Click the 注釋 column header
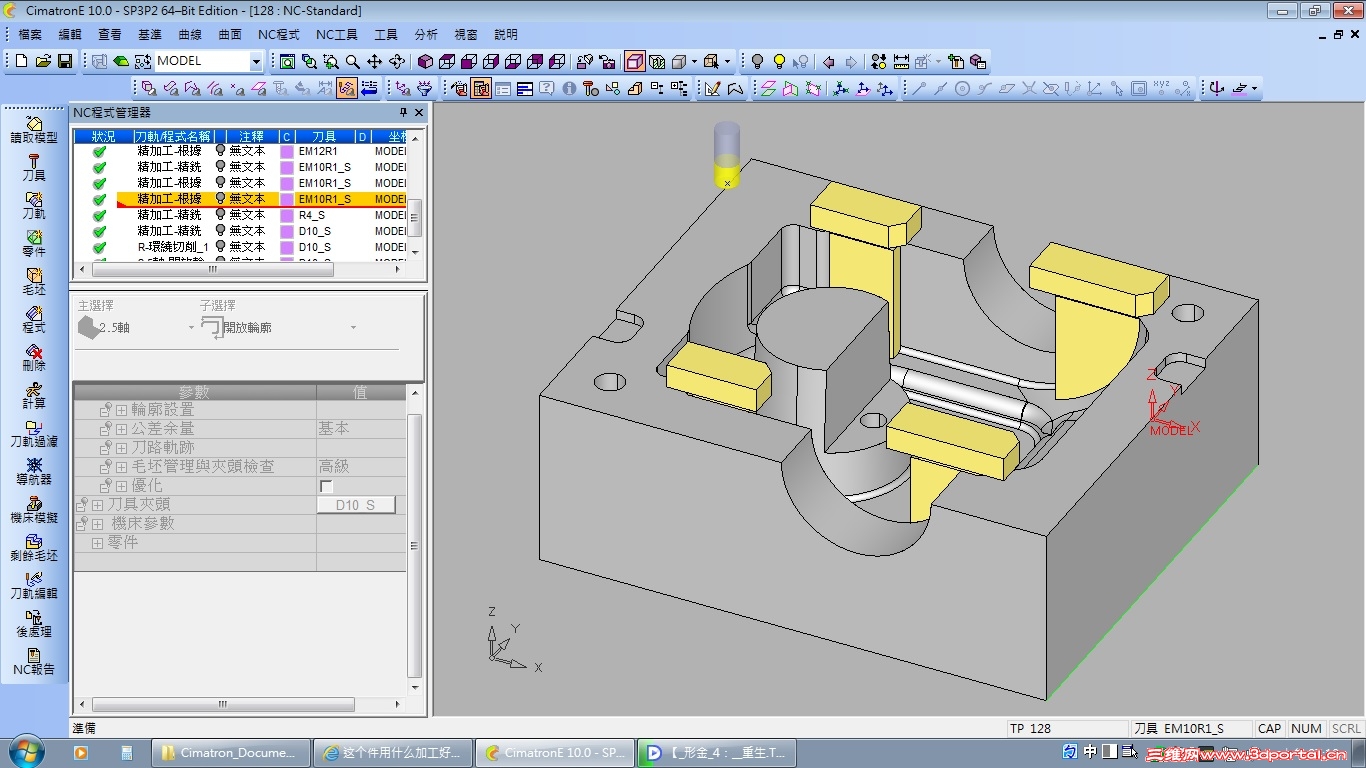 click(x=251, y=136)
